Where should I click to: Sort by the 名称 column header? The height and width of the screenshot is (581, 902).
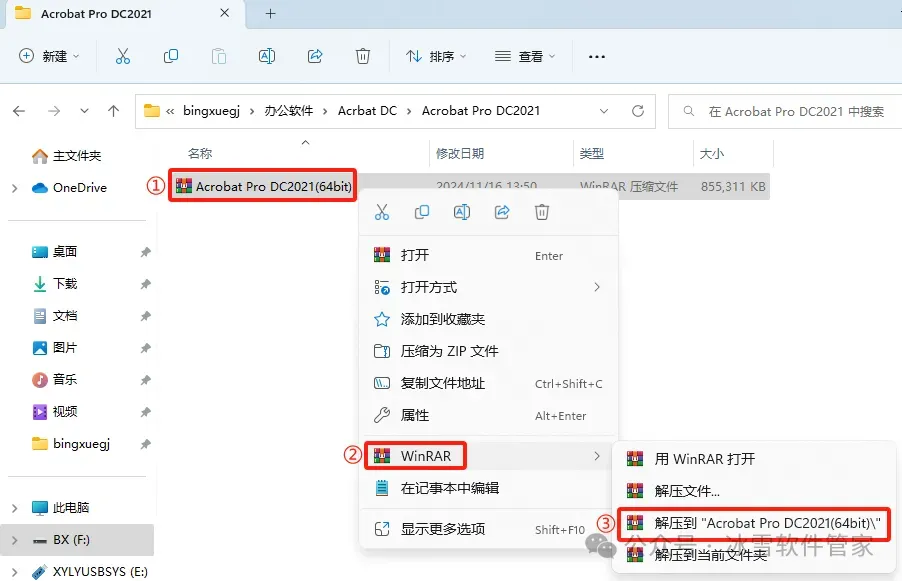200,154
